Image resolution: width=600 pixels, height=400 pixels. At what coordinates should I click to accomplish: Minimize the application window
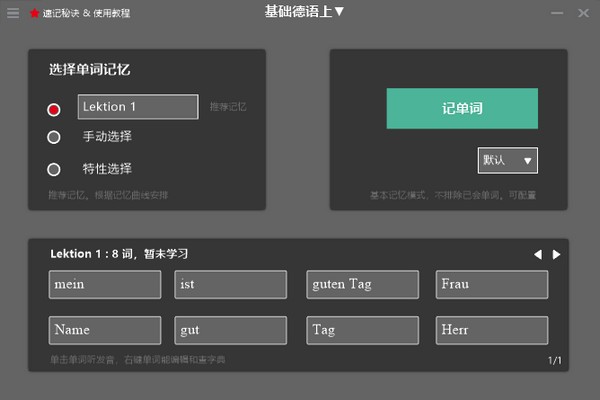tap(557, 13)
